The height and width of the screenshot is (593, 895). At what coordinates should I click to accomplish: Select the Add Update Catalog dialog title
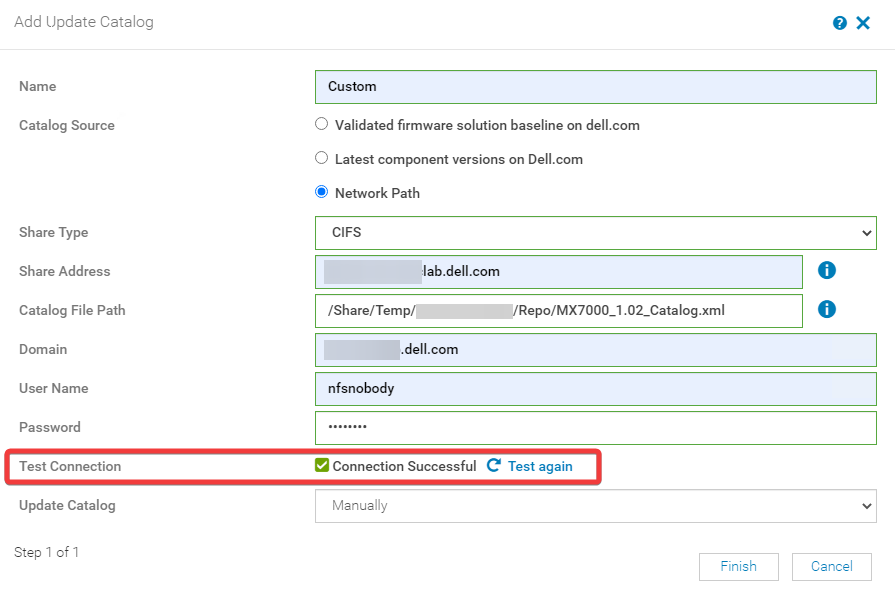84,21
